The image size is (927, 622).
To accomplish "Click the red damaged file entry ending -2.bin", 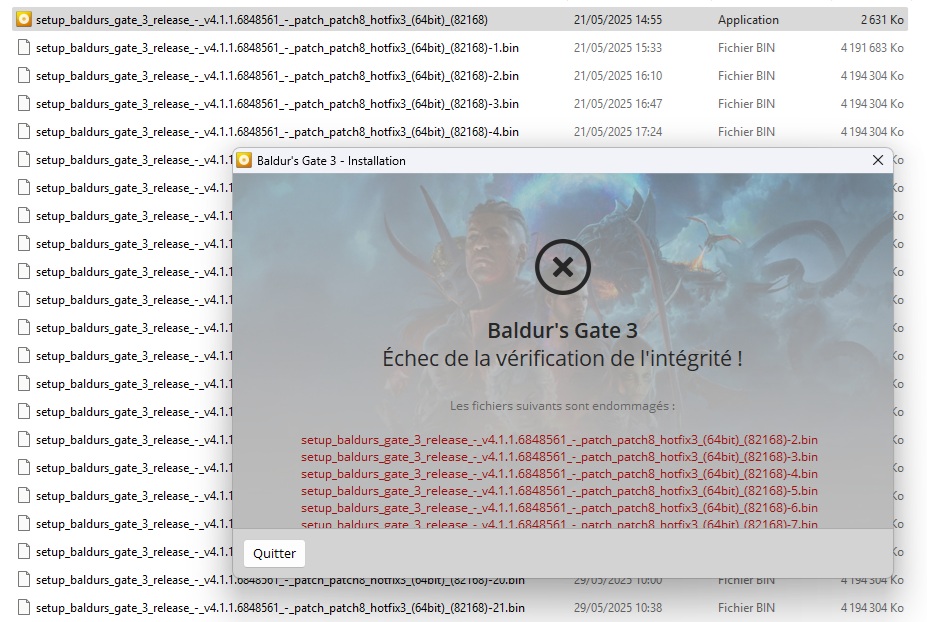I will click(x=559, y=440).
